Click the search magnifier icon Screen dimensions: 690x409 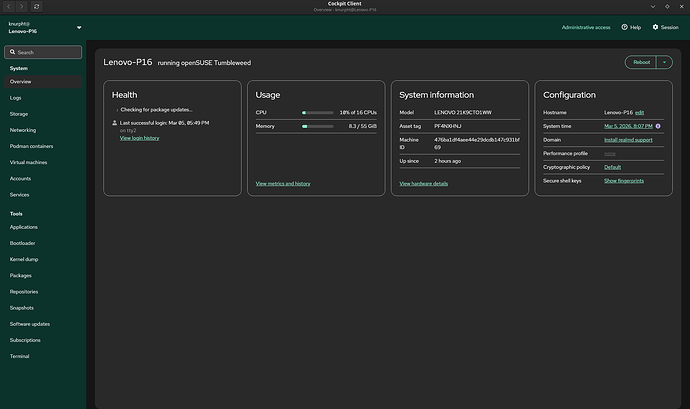coord(12,52)
